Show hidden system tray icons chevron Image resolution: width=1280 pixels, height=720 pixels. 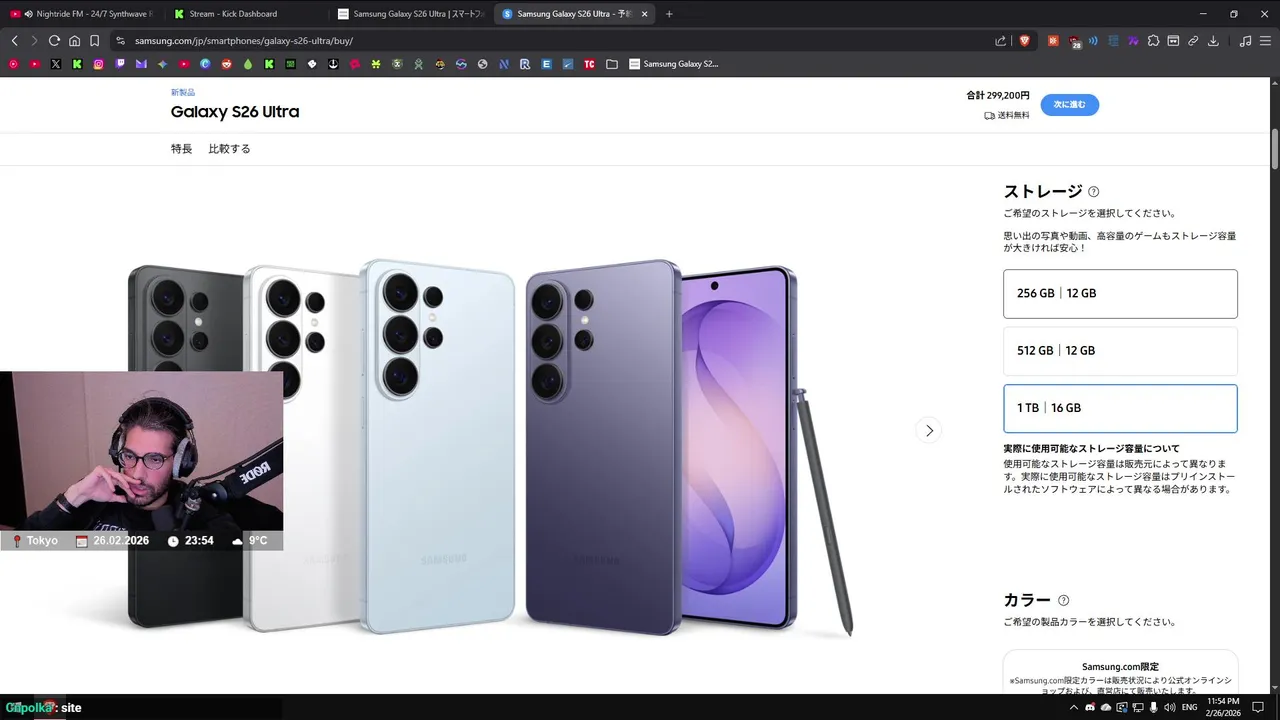(1074, 707)
